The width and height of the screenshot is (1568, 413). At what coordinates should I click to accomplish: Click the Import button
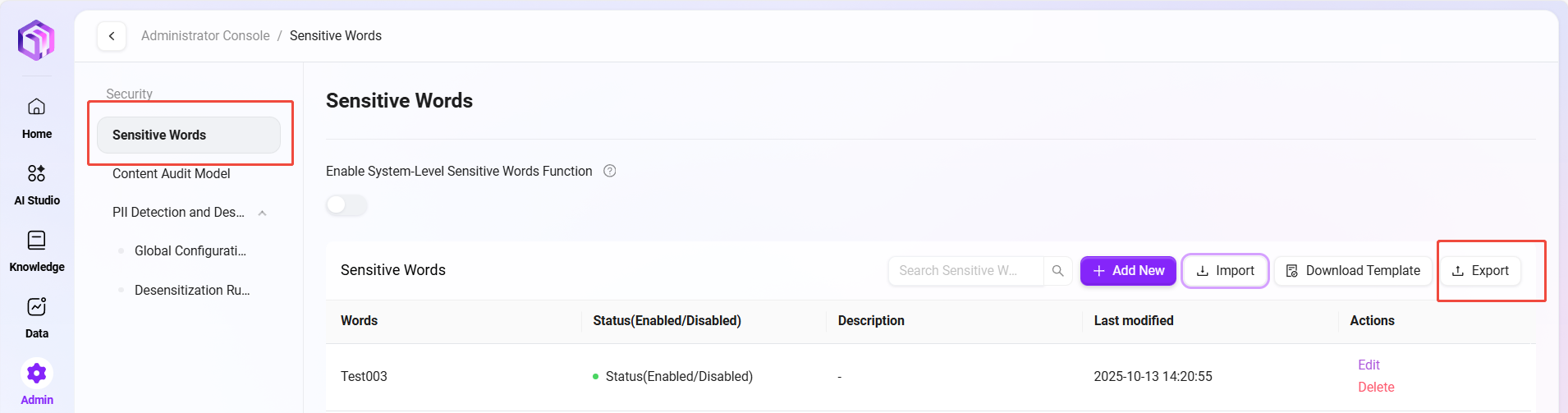click(x=1225, y=271)
